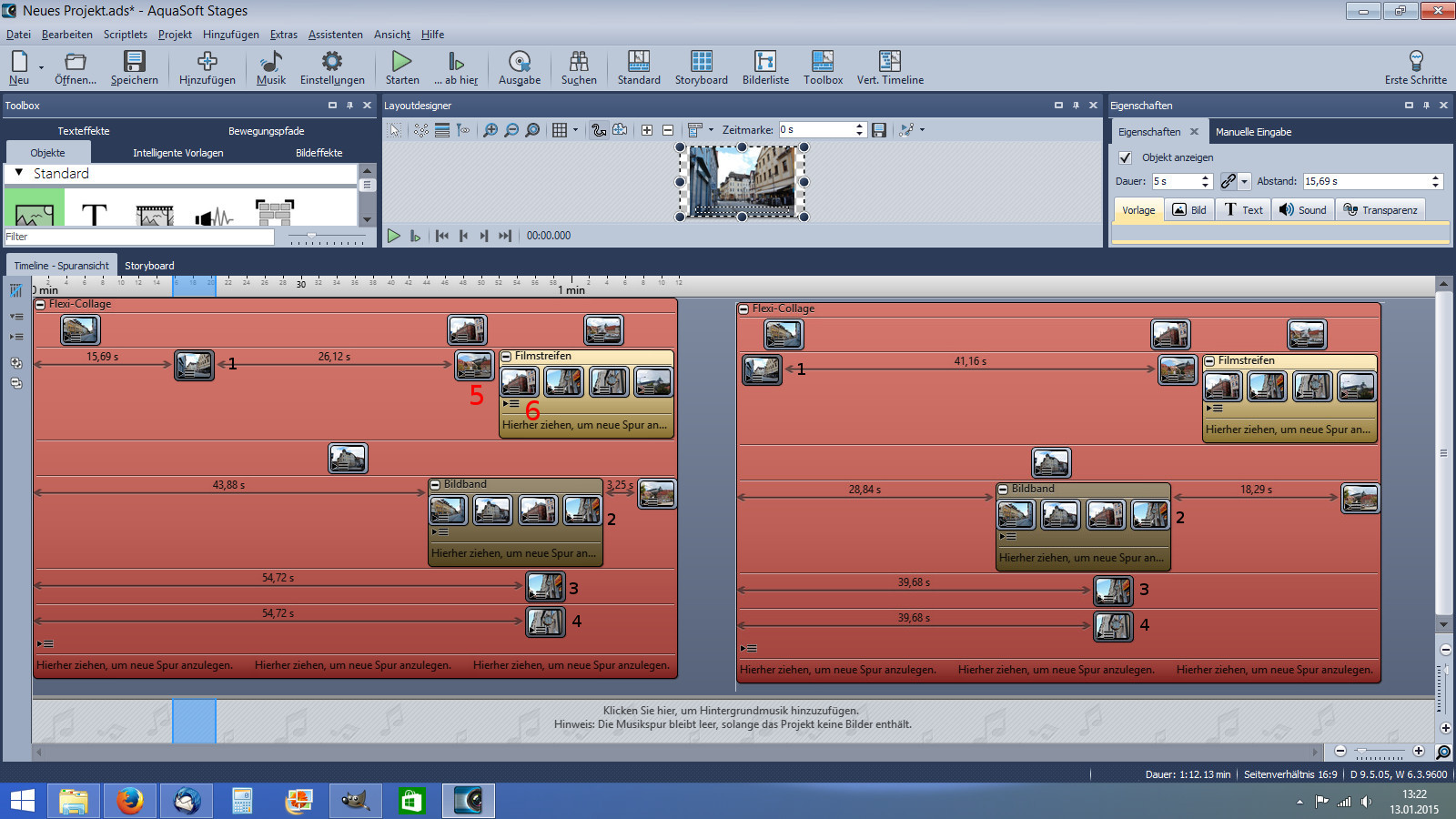Click the Speichern save icon
The width and height of the screenshot is (1456, 819).
click(x=134, y=62)
